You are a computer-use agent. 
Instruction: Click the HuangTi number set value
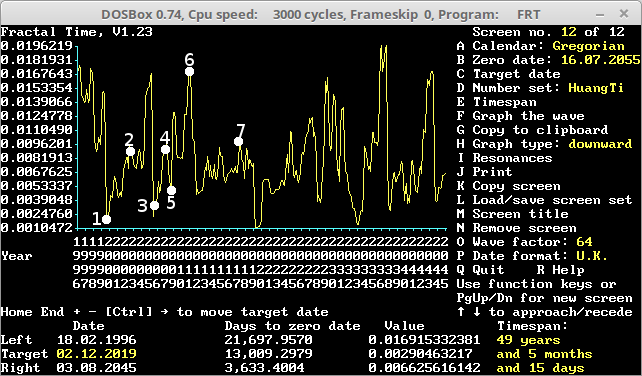pos(596,88)
